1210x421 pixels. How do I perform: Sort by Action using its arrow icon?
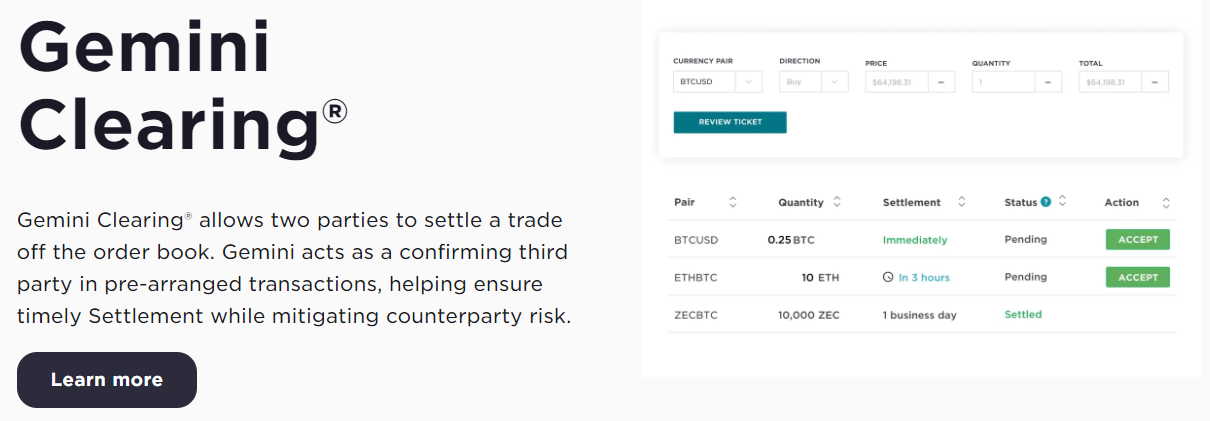[1166, 202]
